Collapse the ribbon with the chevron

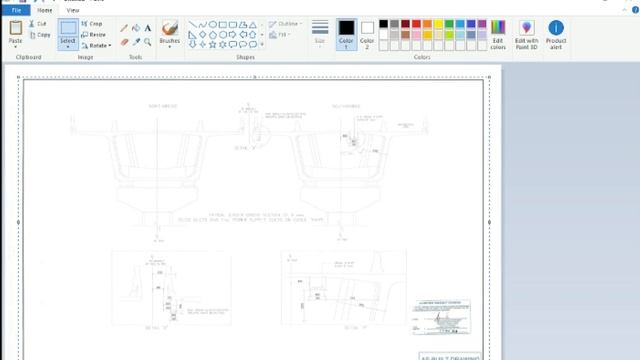tap(625, 10)
